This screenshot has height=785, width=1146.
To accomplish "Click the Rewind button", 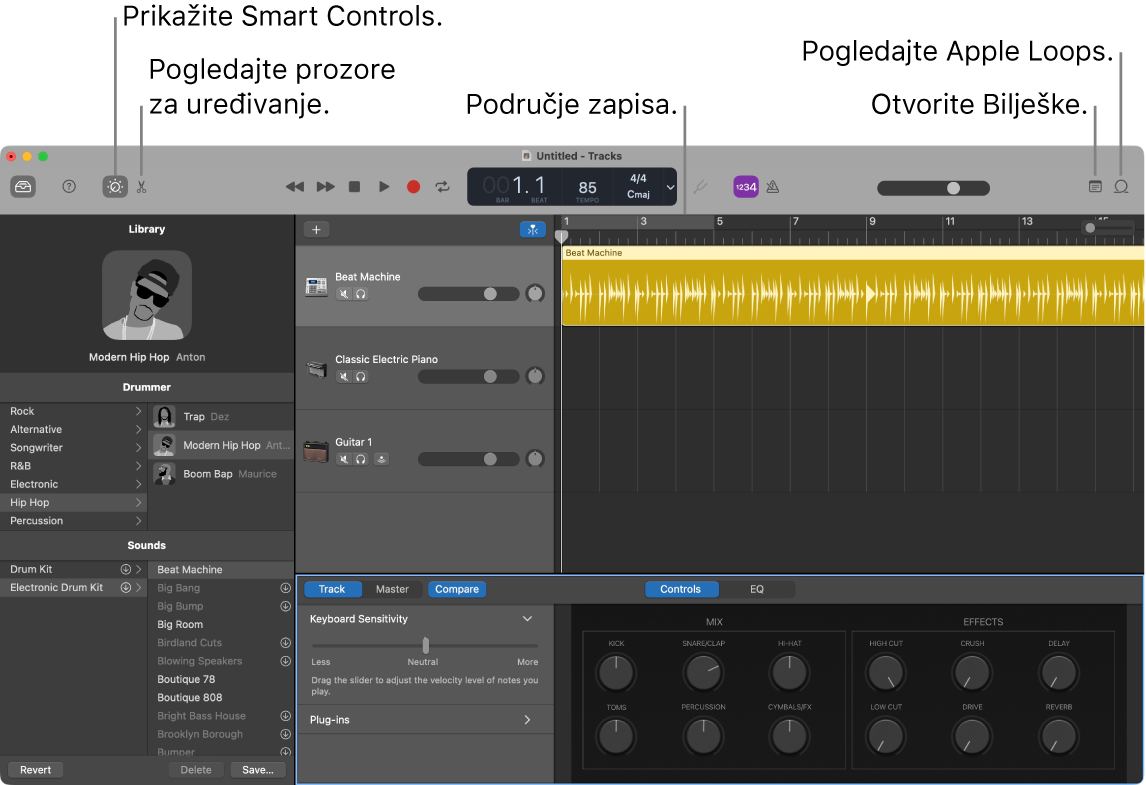I will point(295,187).
